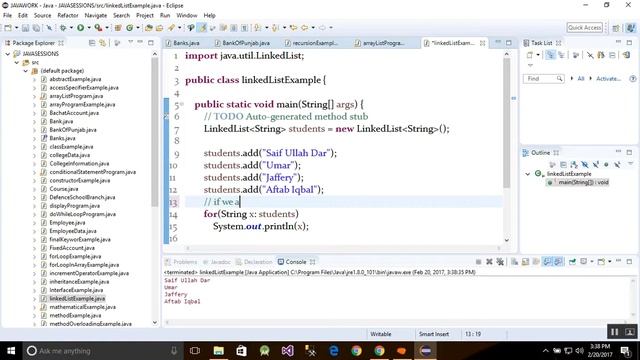Open File Explorer from Windows taskbar
Image resolution: width=640 pixels, height=360 pixels.
(219, 351)
